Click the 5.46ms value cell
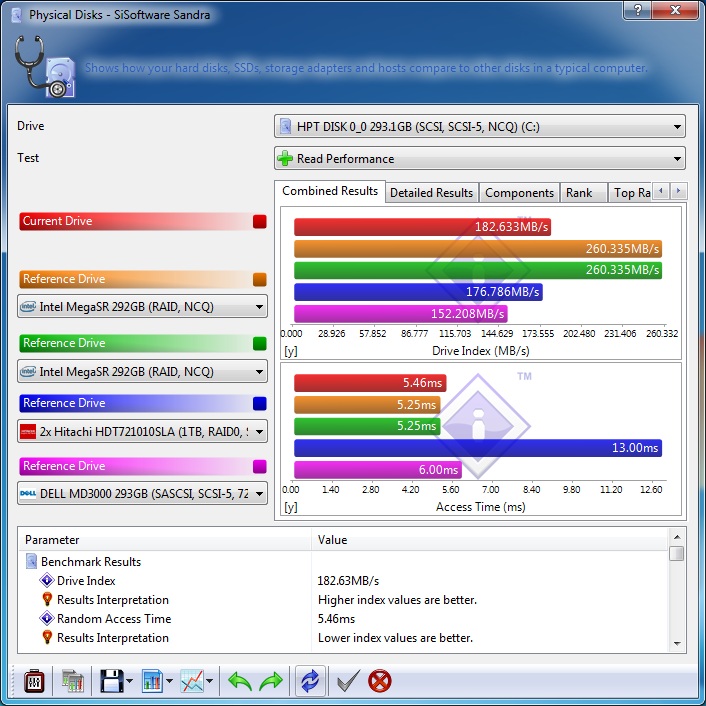Screen dimensions: 706x706 tap(336, 619)
